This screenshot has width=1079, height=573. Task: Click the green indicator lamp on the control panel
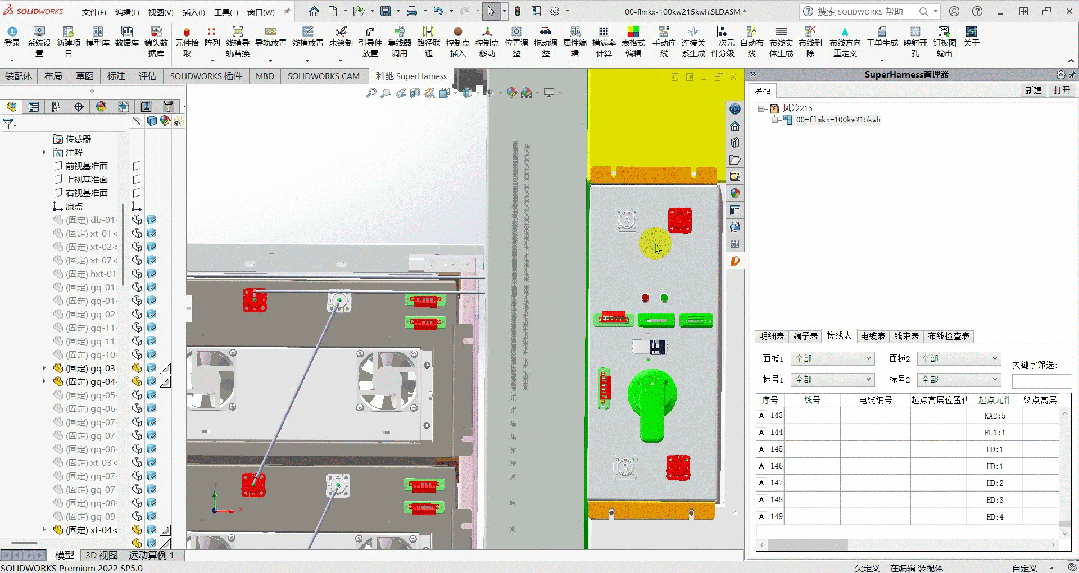664,298
